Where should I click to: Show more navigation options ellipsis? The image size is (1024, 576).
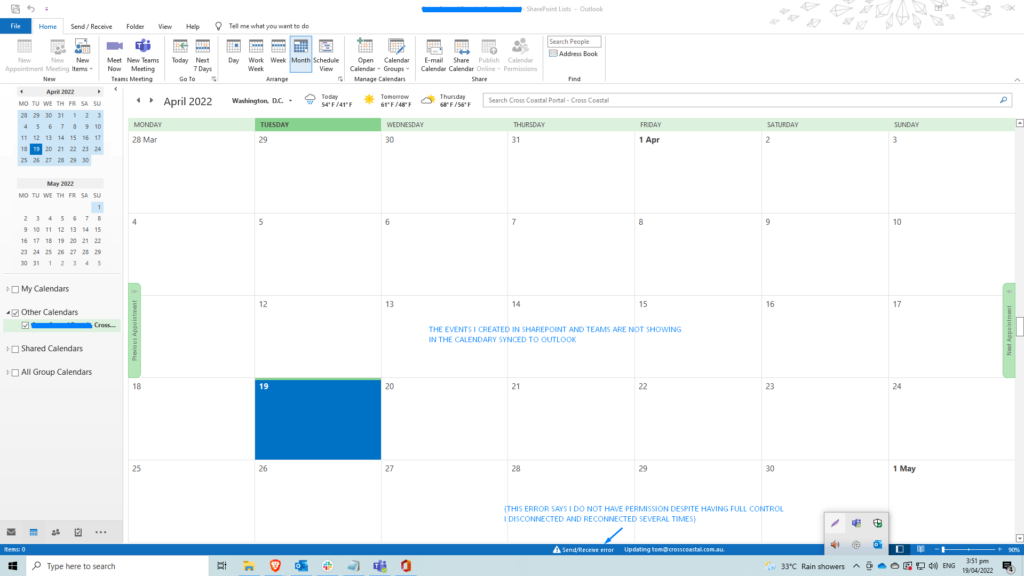pos(101,532)
